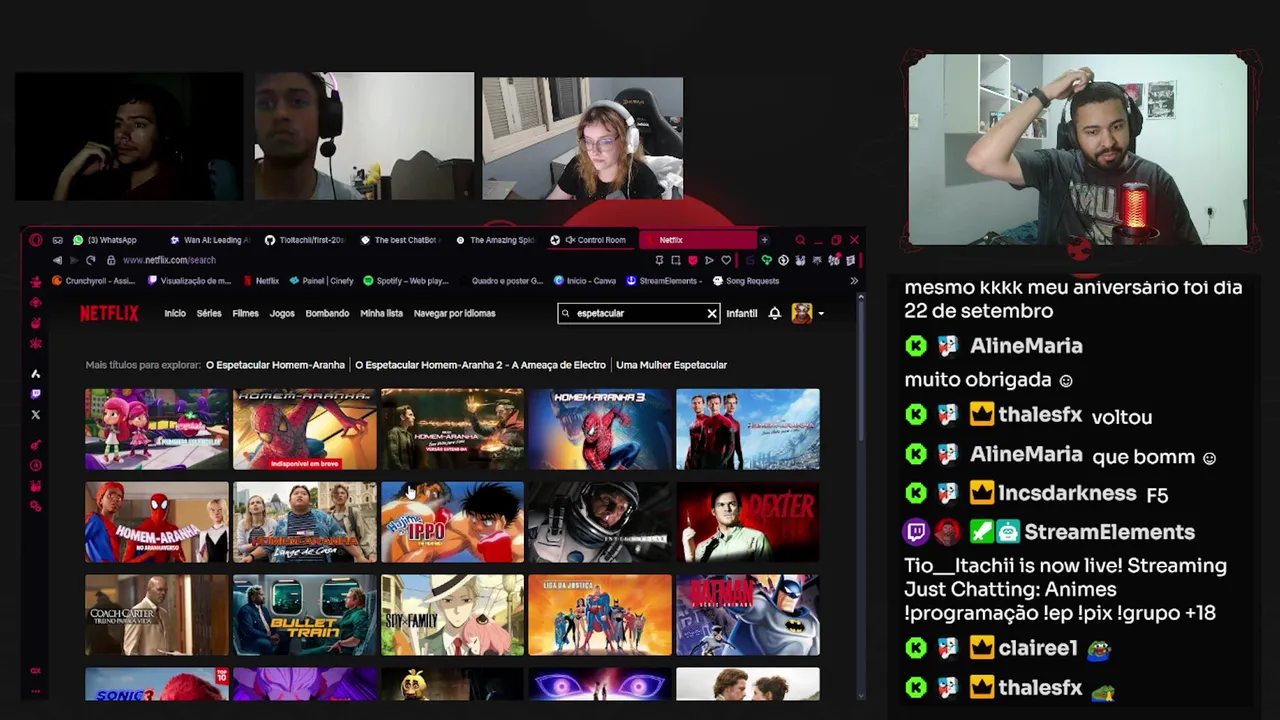Clear the search text with the X
1280x720 pixels.
[712, 313]
